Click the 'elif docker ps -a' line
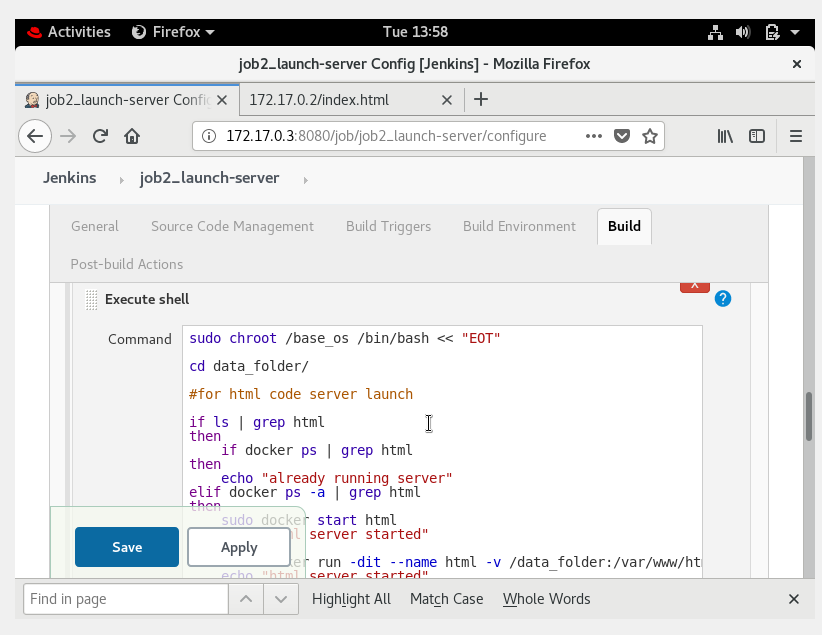Viewport: 822px width, 635px height. (x=305, y=492)
